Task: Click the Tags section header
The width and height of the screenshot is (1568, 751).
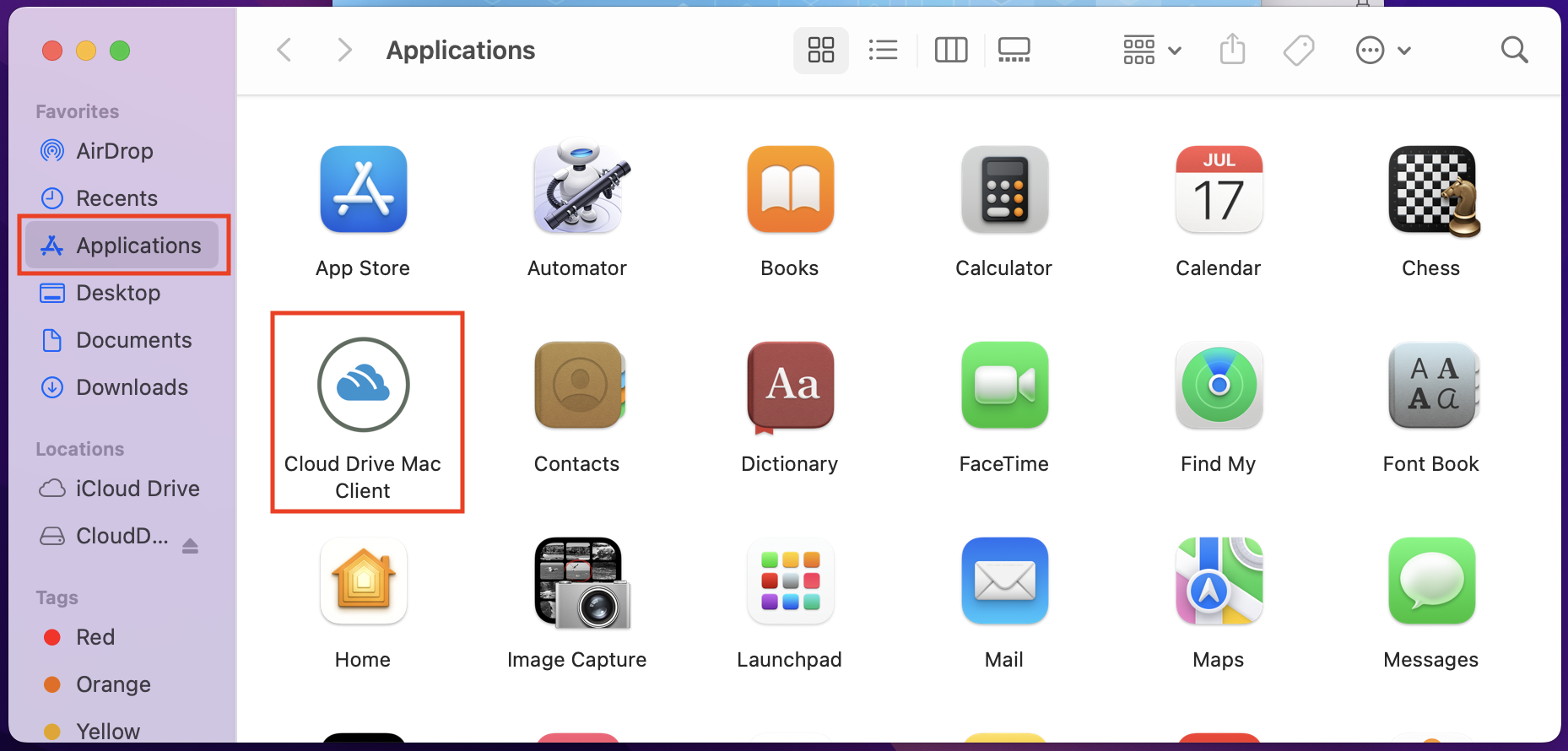Action: (57, 597)
